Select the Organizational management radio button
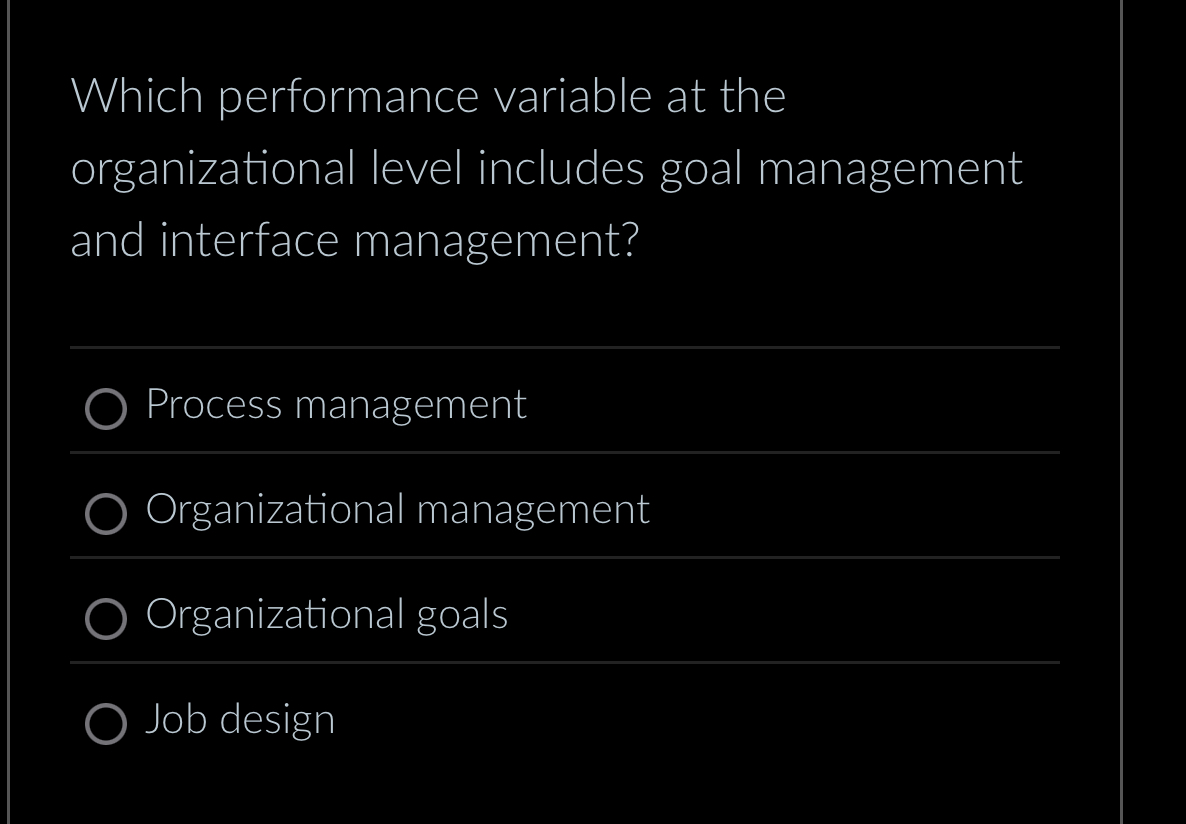1186x824 pixels. click(x=106, y=514)
